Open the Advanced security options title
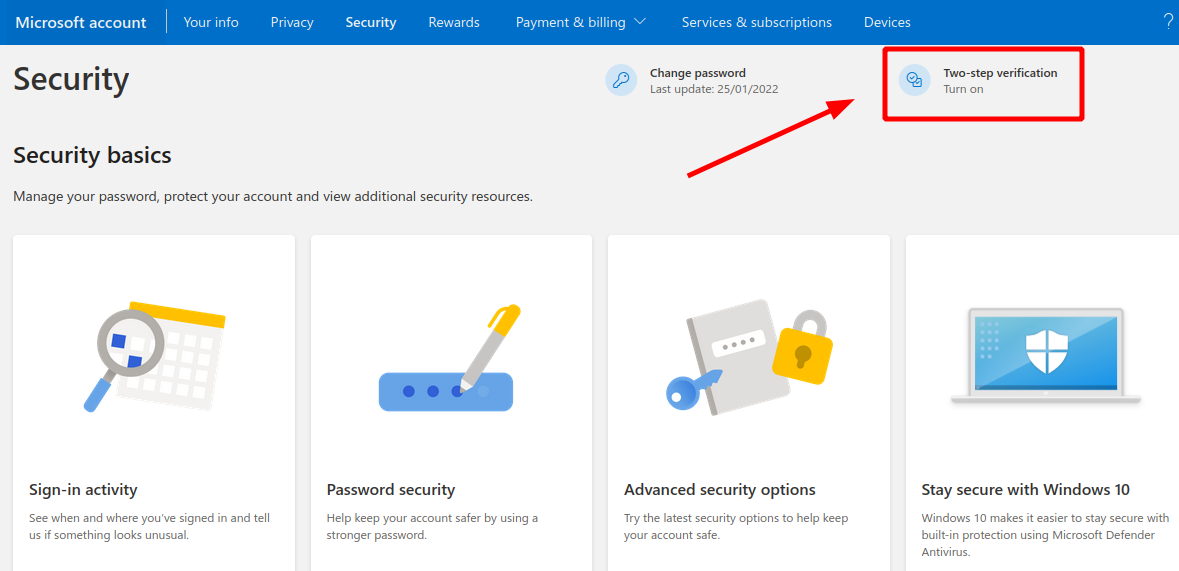The image size is (1179, 571). pos(720,490)
